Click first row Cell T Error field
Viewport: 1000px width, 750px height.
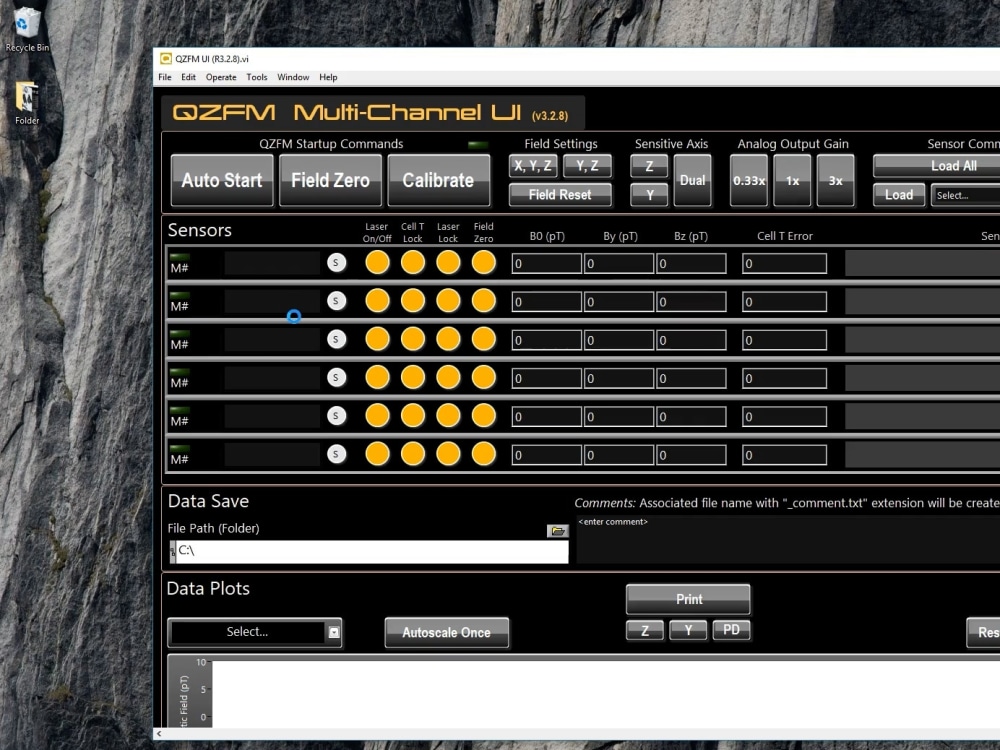[784, 263]
